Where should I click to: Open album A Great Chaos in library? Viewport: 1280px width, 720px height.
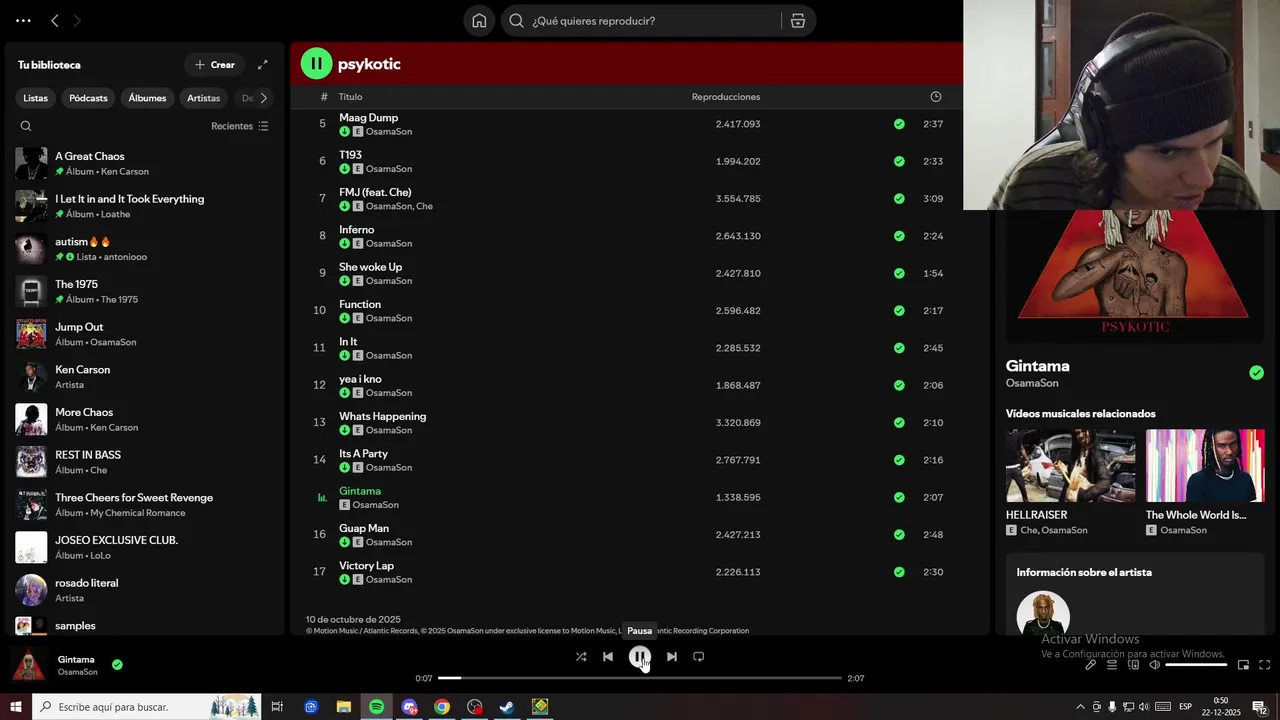145,164
